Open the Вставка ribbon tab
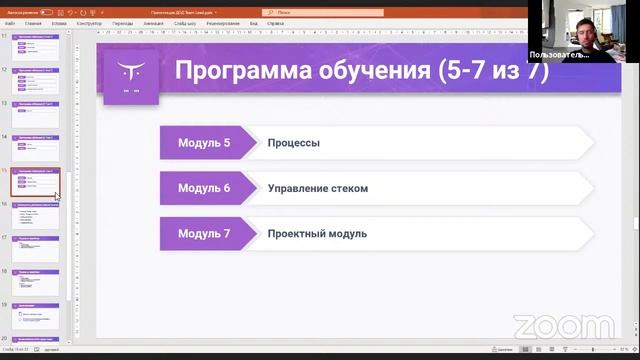Viewport: 640px width, 360px height. (x=59, y=24)
